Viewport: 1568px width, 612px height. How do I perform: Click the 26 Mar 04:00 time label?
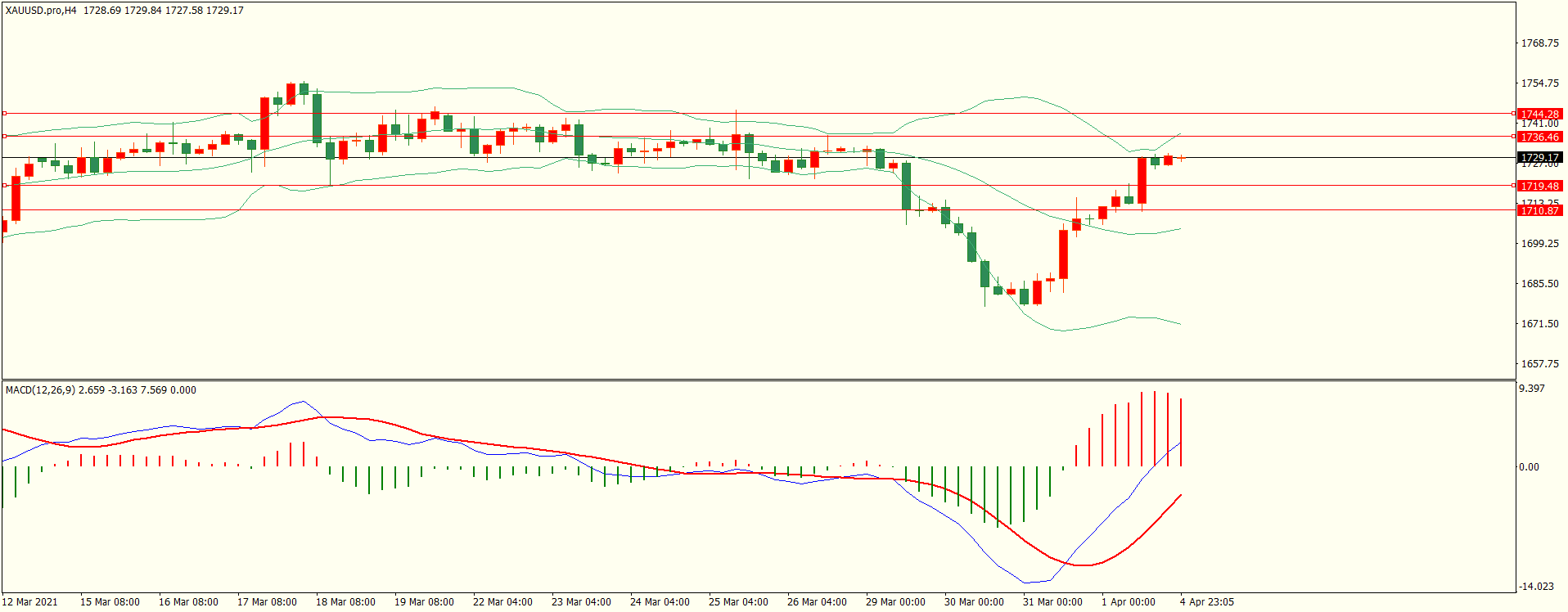[817, 602]
